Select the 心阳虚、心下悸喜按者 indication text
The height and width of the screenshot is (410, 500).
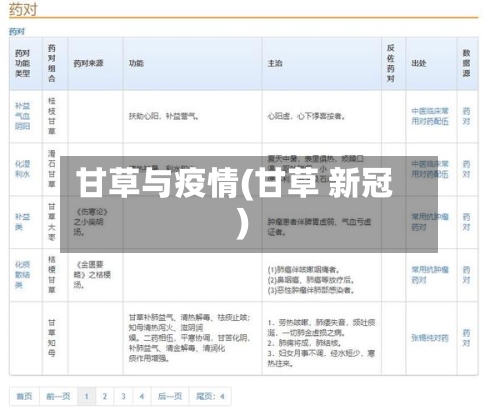tap(306, 116)
